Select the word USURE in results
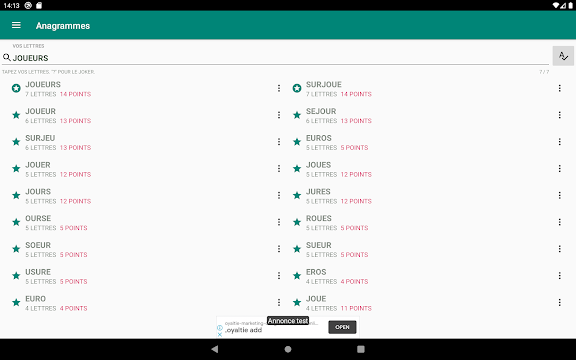This screenshot has width=576, height=360. [x=38, y=272]
